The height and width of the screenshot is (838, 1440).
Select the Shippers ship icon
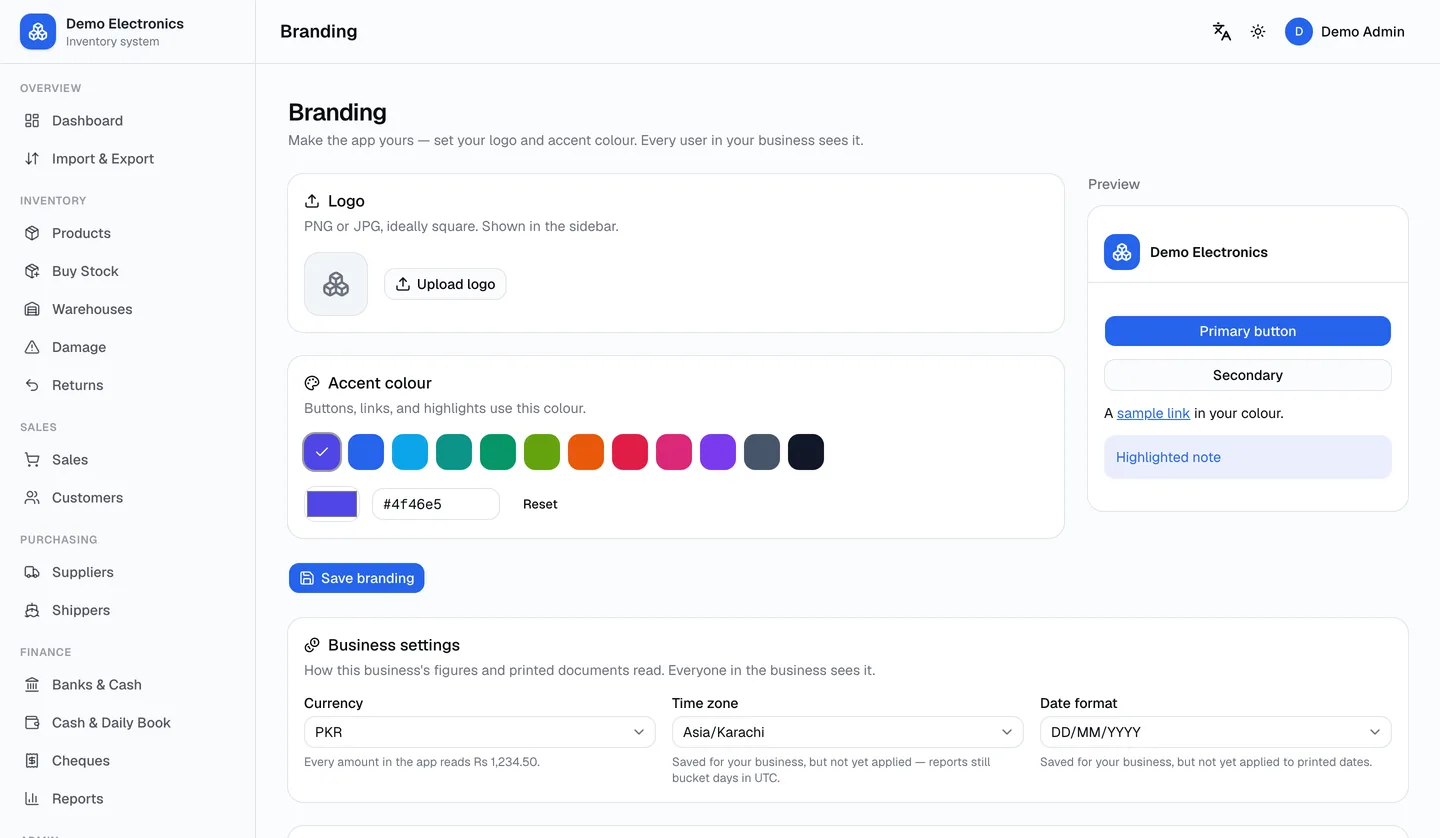click(x=32, y=610)
